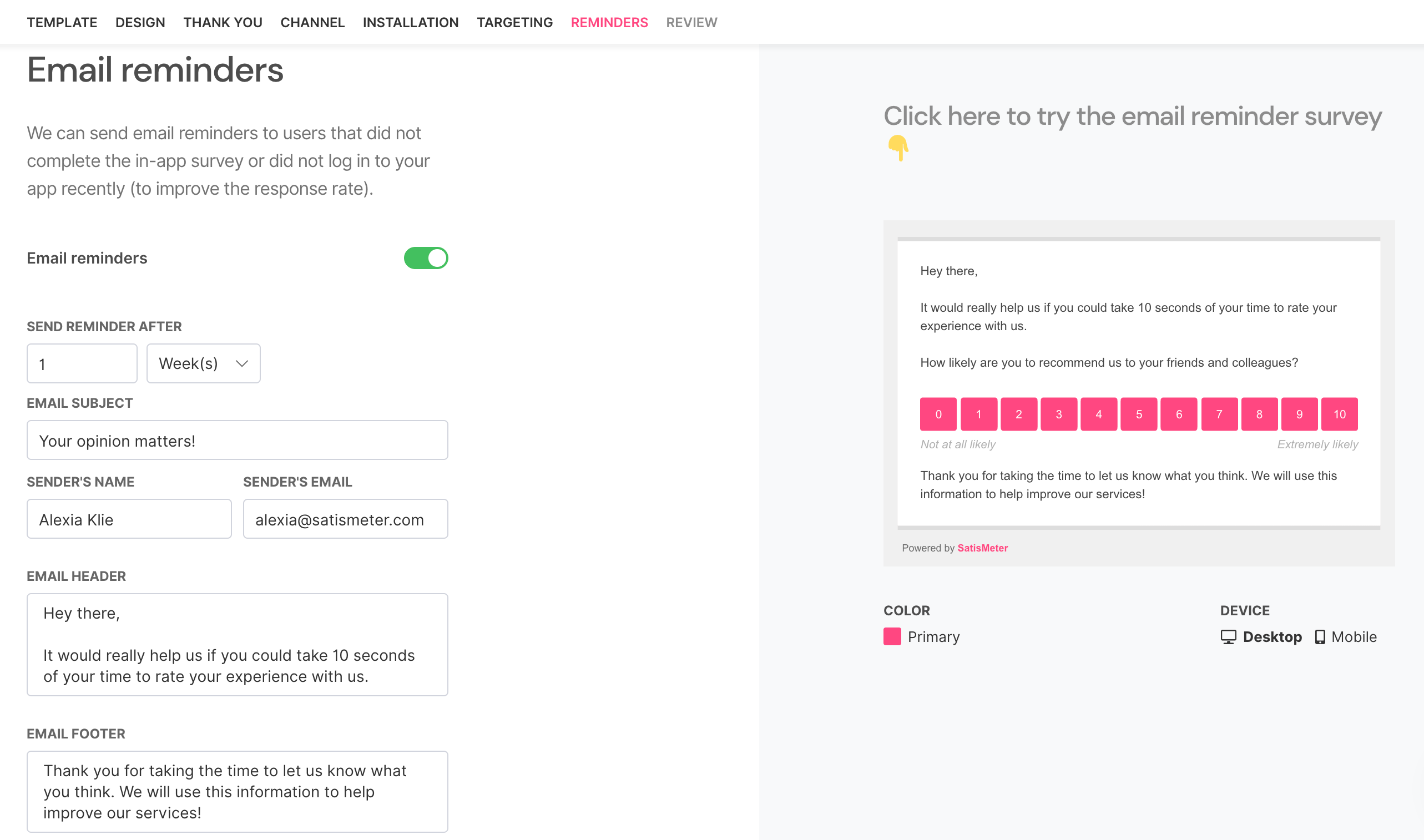This screenshot has height=840, width=1424.
Task: Click the Primary color swatch
Action: (x=892, y=637)
